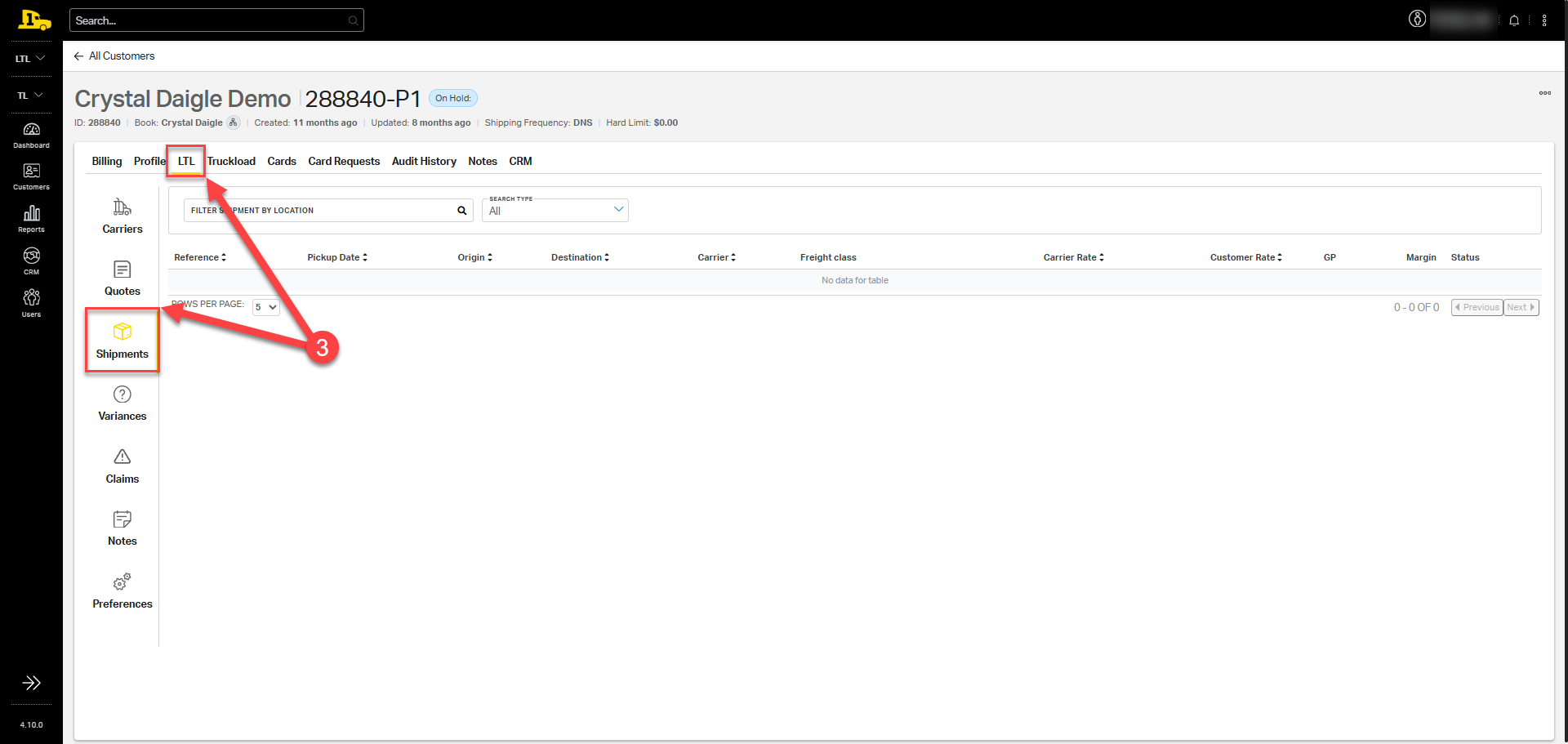Open the Carriers section

click(122, 216)
